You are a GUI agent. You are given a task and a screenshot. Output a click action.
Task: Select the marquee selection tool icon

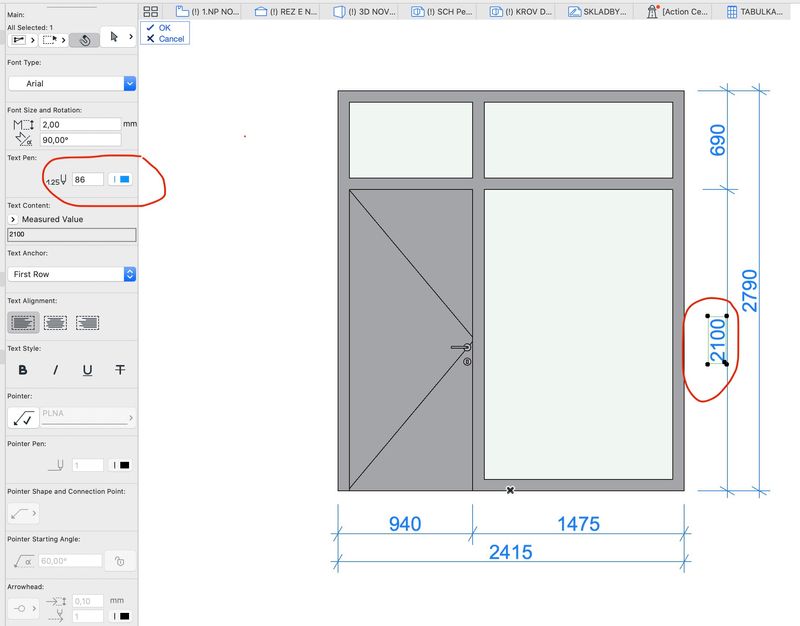pos(49,40)
